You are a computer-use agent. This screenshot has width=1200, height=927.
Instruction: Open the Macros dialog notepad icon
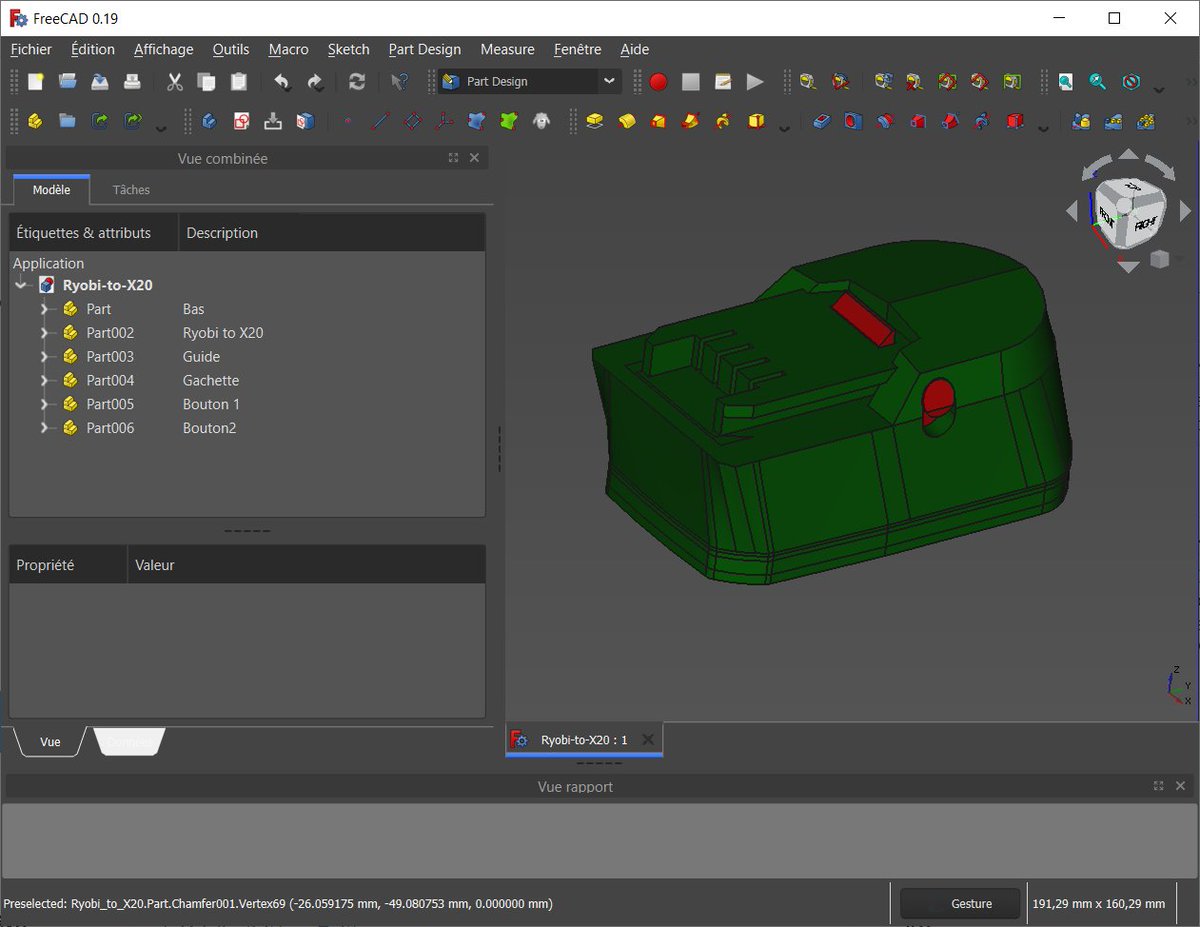(723, 82)
